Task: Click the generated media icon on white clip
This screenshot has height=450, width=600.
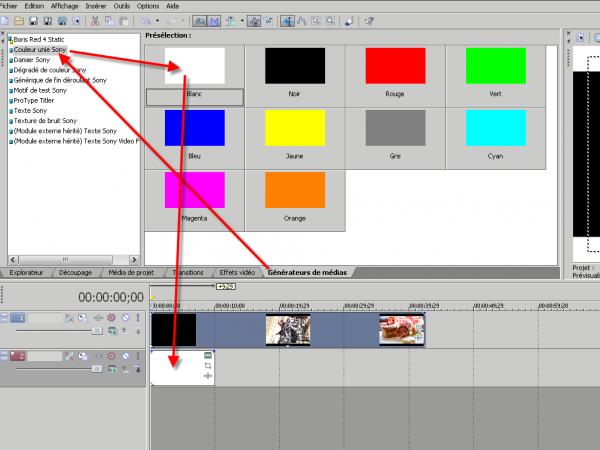Action: click(207, 356)
